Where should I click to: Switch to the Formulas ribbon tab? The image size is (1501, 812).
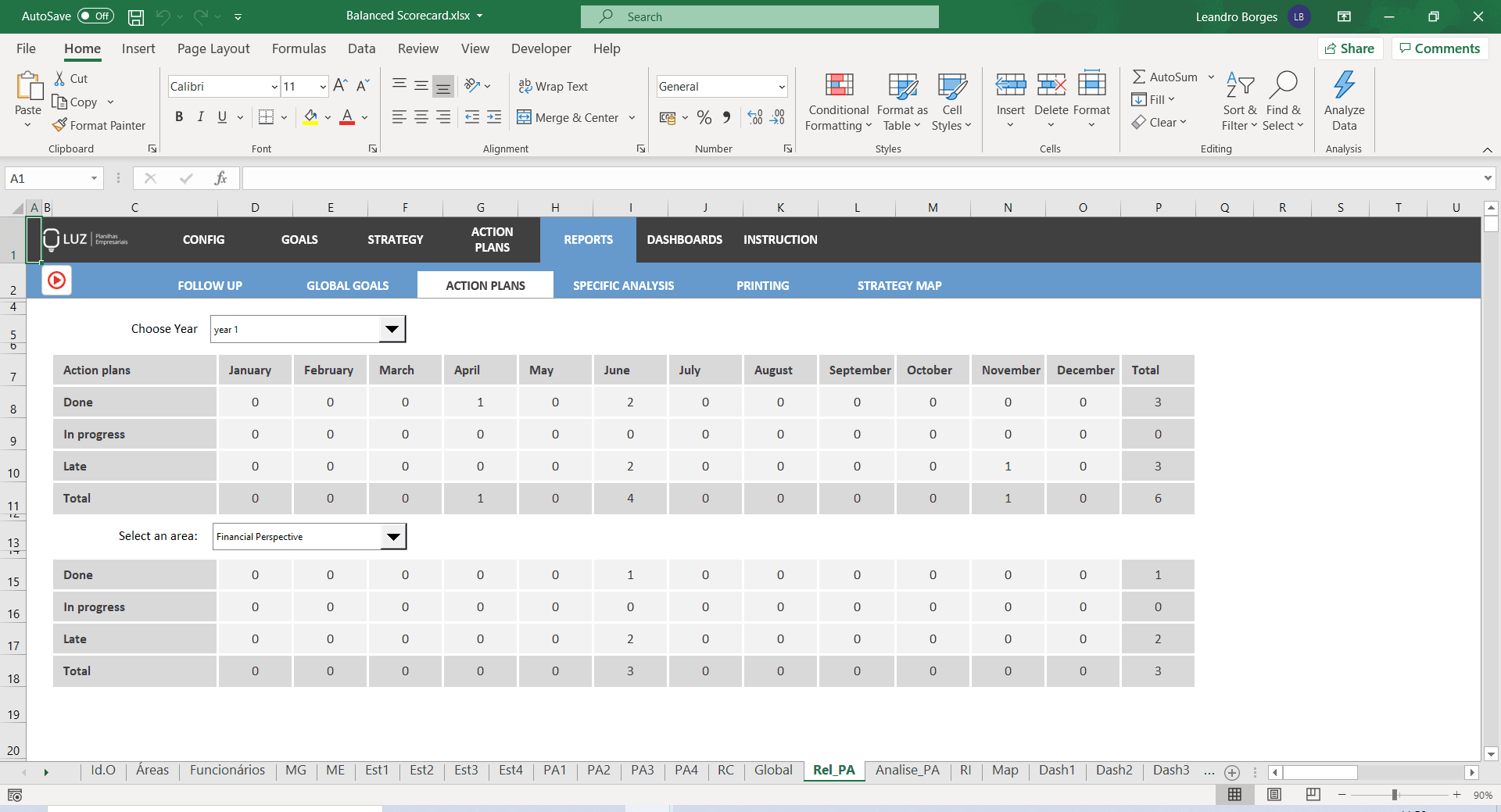tap(298, 48)
